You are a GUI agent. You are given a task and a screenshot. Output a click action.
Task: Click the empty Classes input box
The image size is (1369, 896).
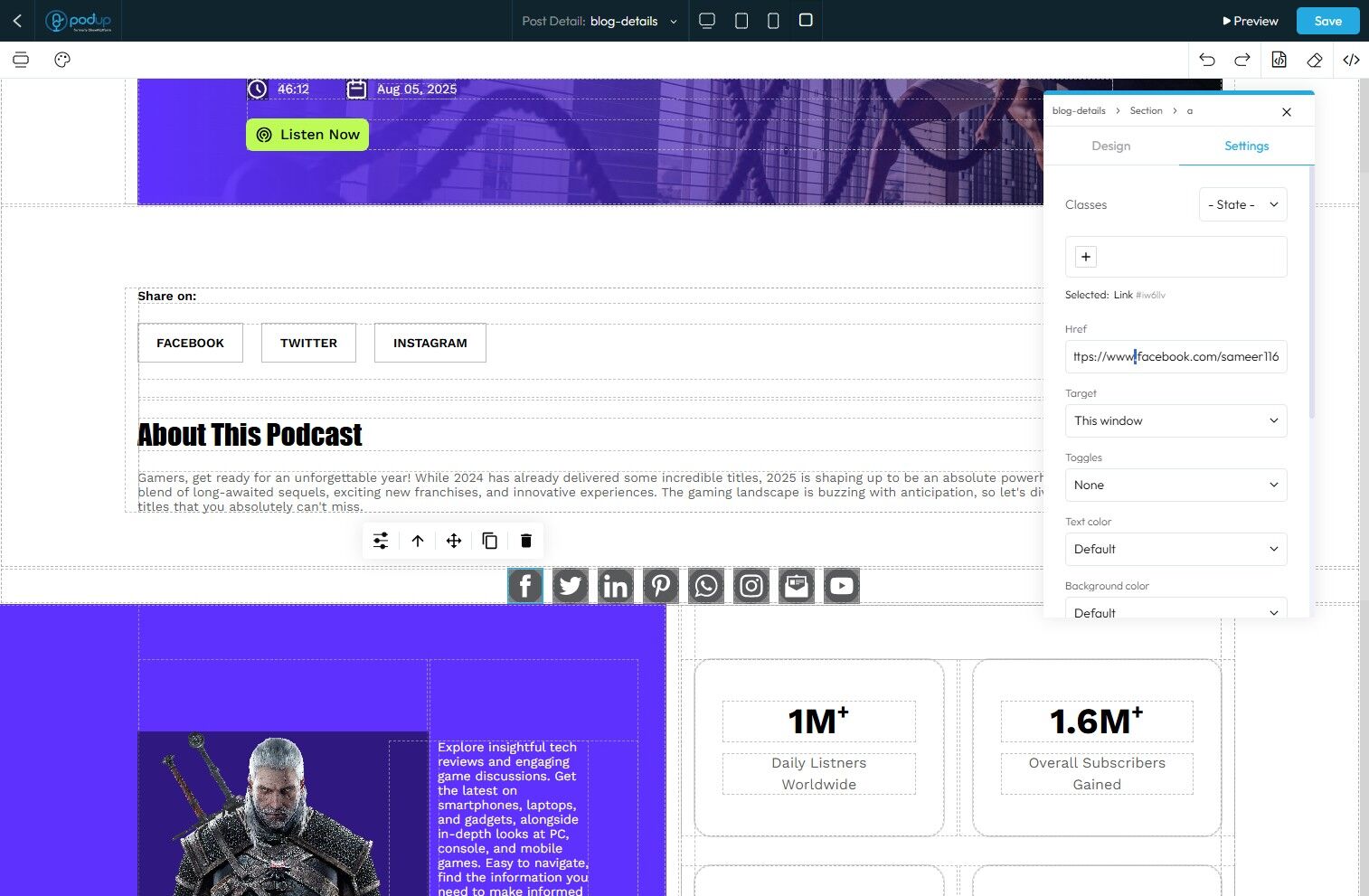pos(1176,257)
